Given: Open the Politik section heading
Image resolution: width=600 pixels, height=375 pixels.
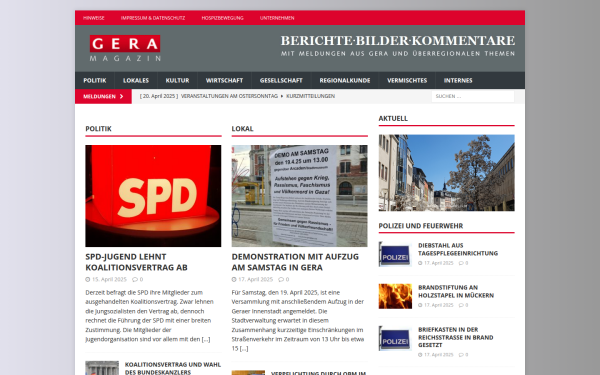Looking at the screenshot, I should click(x=98, y=129).
